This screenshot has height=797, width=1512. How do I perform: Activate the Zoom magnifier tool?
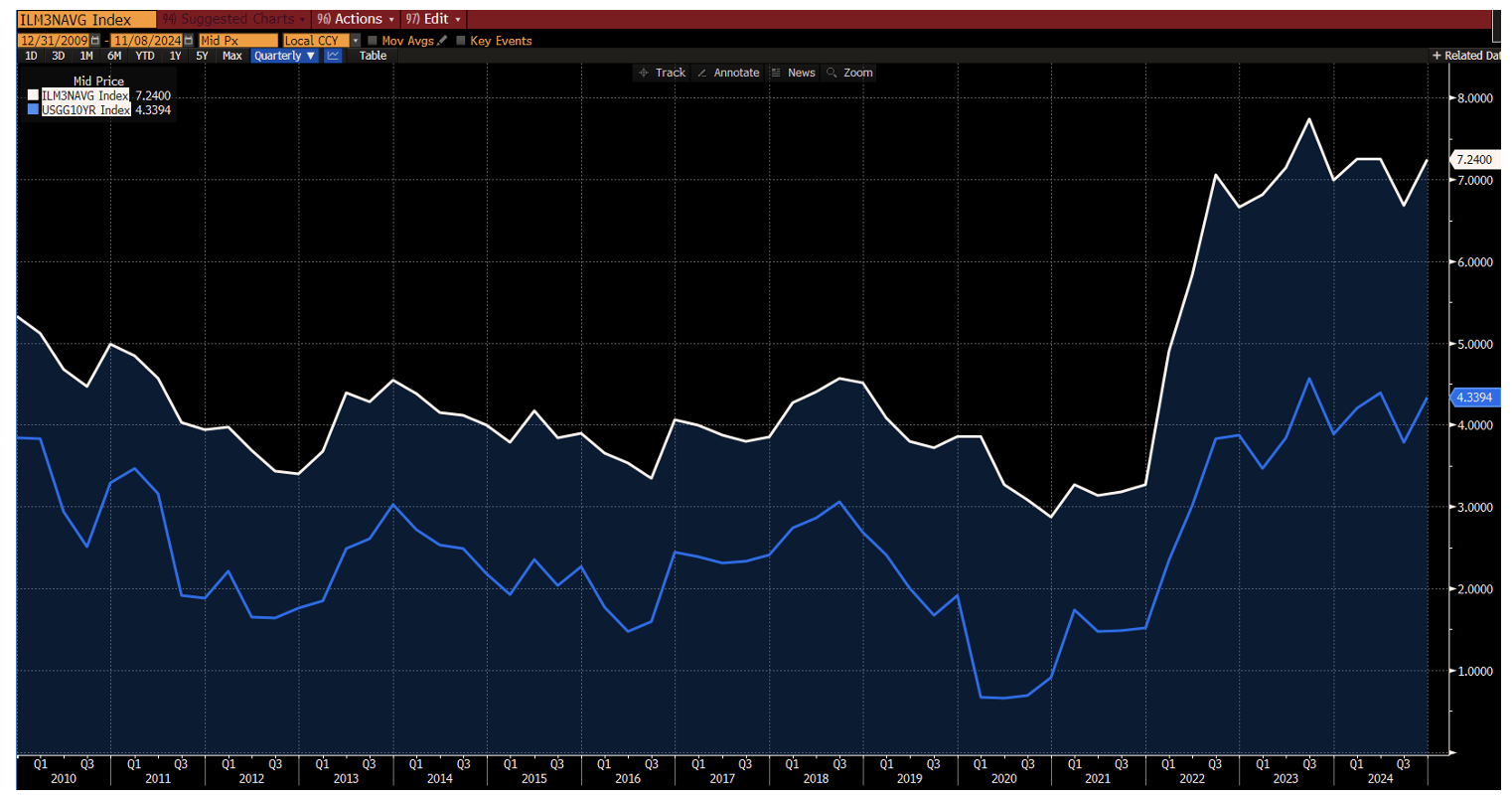pyautogui.click(x=849, y=73)
